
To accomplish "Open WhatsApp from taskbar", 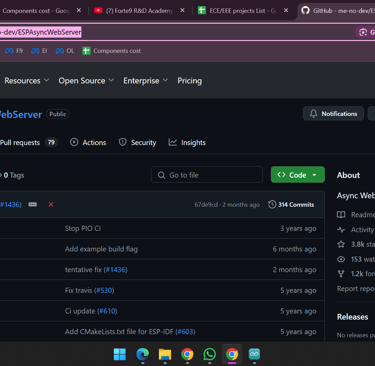I will 209,354.
